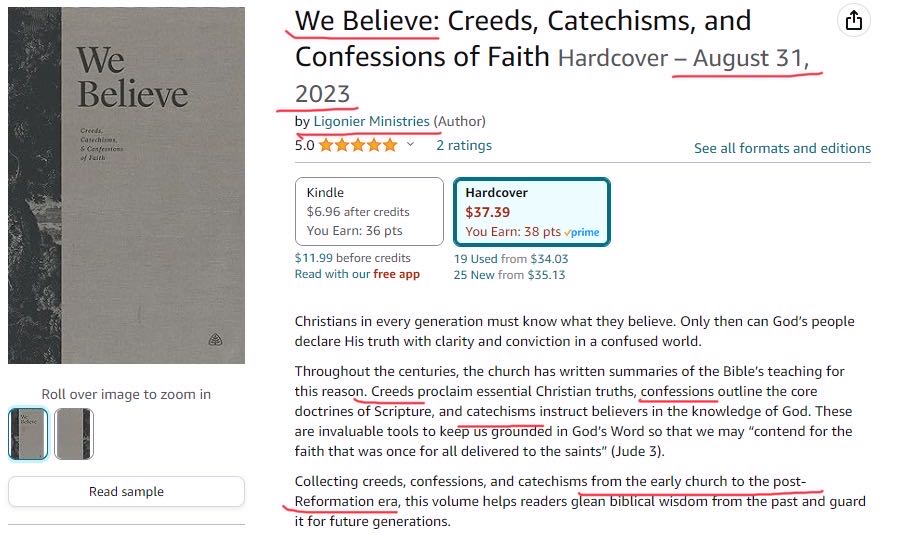Select the Kindle format option
The width and height of the screenshot is (902, 535).
(369, 211)
